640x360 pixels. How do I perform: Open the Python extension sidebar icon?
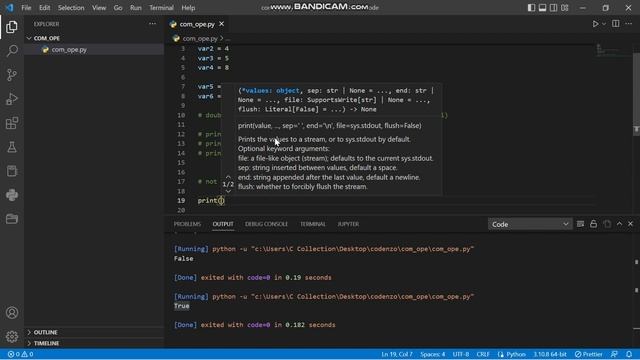click(12, 195)
